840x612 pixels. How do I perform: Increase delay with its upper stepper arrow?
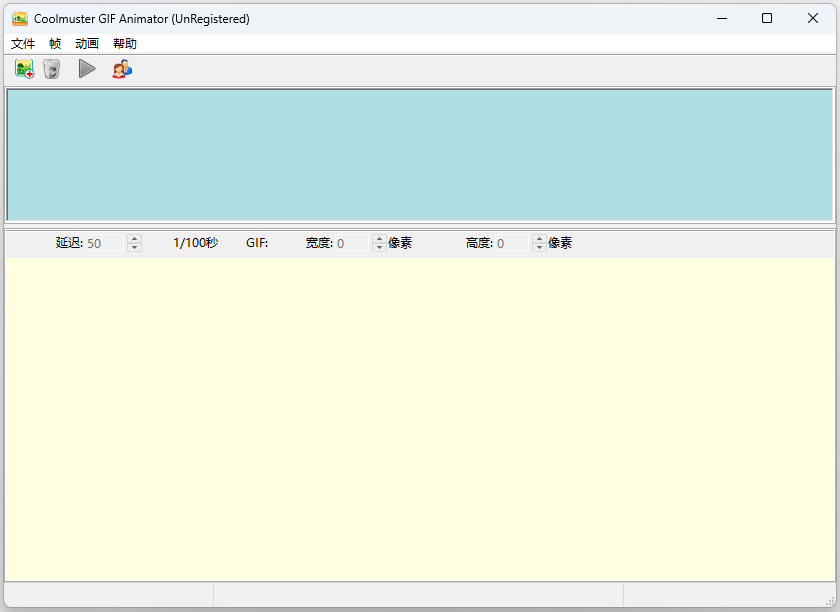click(x=135, y=238)
